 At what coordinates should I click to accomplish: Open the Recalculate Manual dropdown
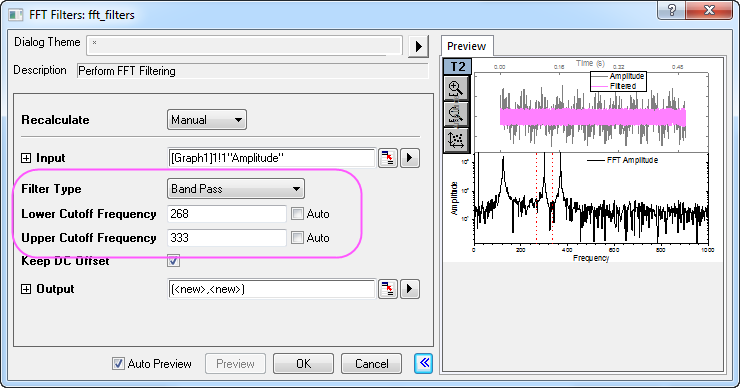click(207, 120)
